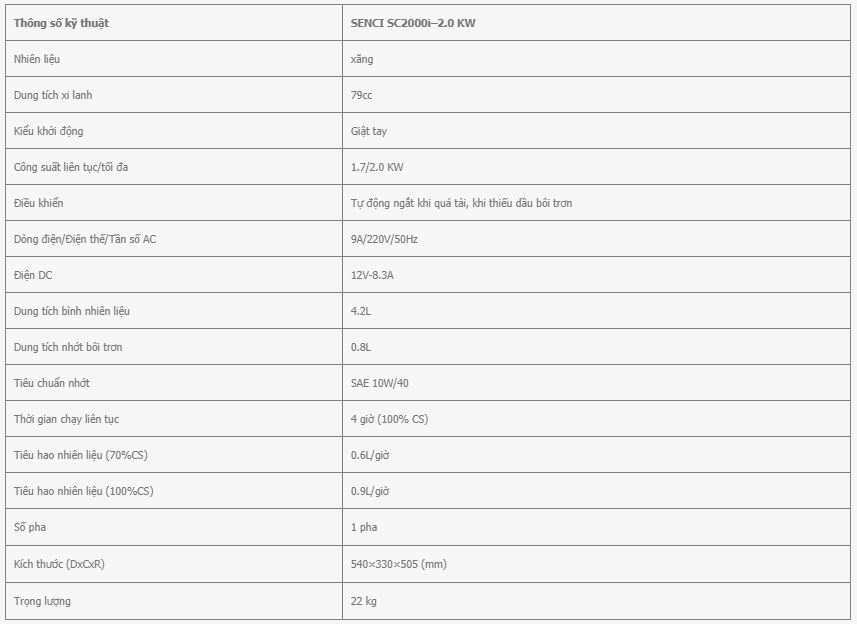The height and width of the screenshot is (624, 857).
Task: Click the 'Kiểu khởi động' label
Action: [x=49, y=131]
